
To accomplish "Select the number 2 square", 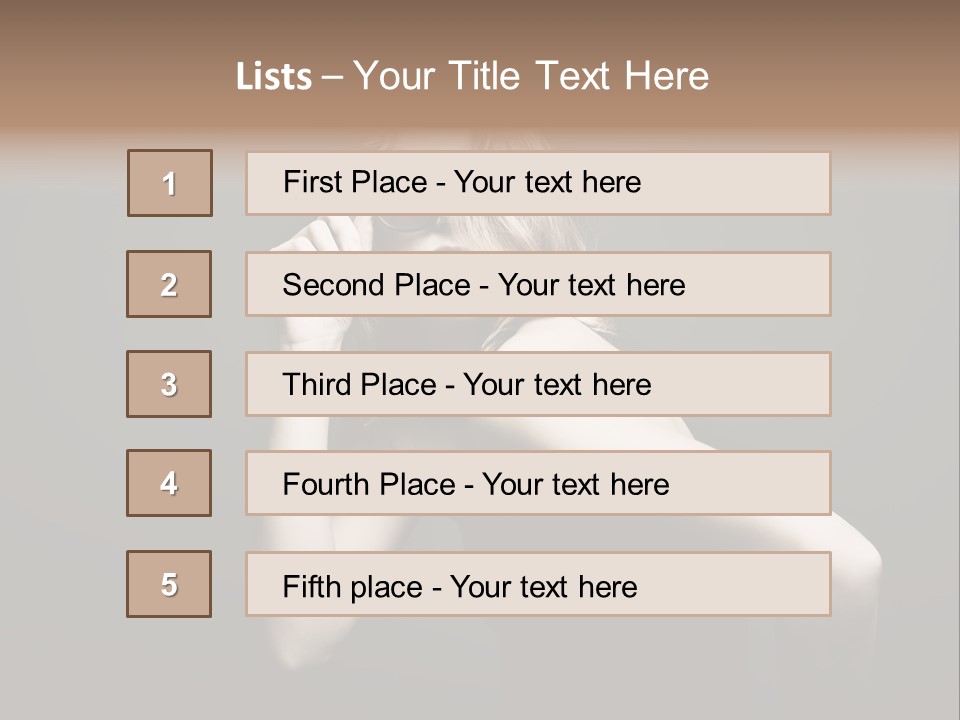I will tap(169, 284).
